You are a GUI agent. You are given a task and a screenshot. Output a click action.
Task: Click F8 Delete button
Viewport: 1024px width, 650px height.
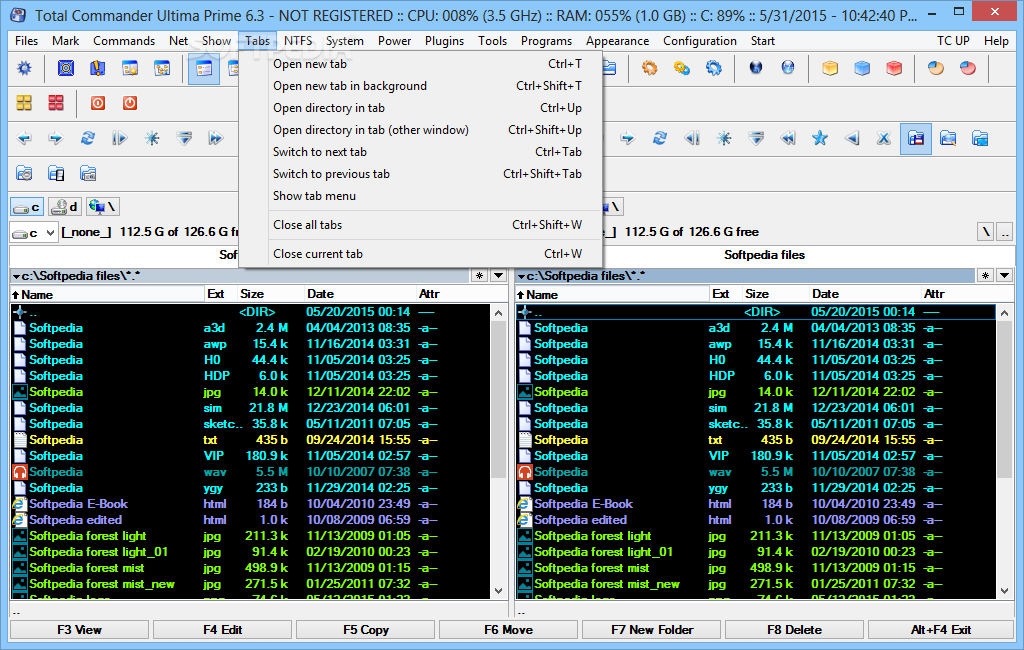coord(794,630)
